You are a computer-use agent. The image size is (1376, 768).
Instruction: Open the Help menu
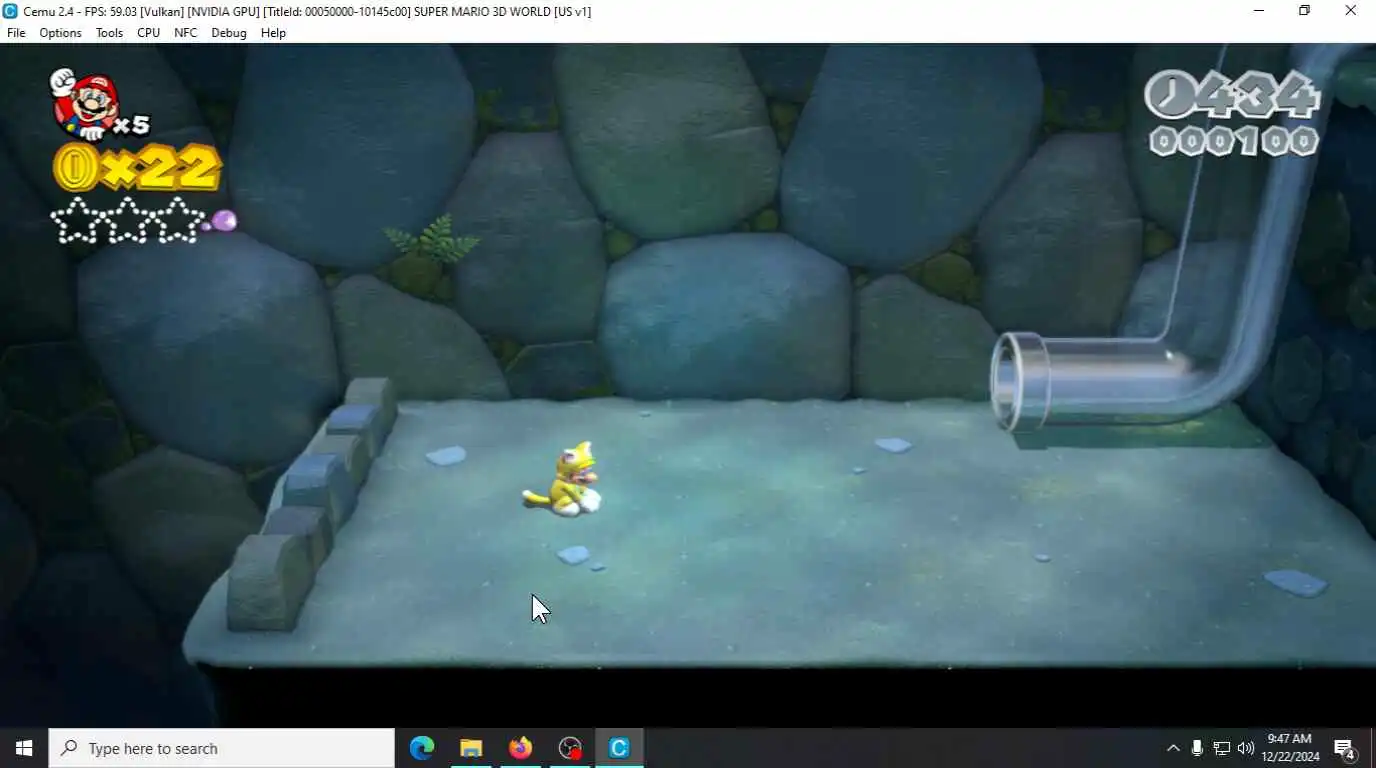tap(273, 33)
